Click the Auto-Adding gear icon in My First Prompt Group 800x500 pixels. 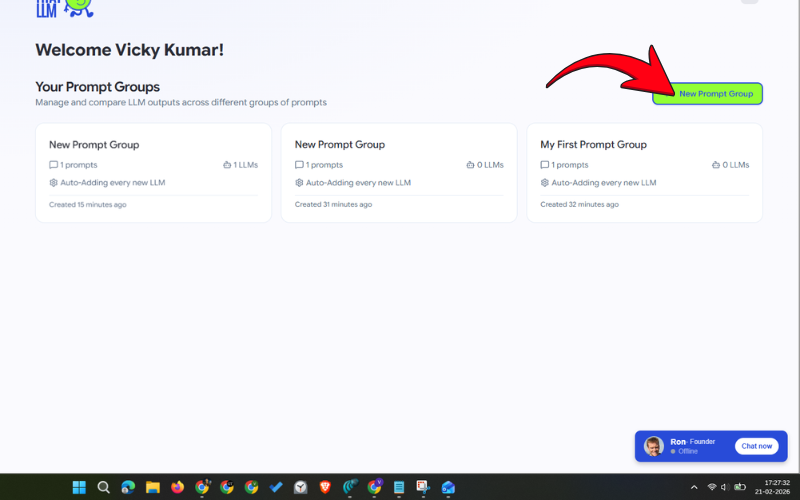[545, 183]
